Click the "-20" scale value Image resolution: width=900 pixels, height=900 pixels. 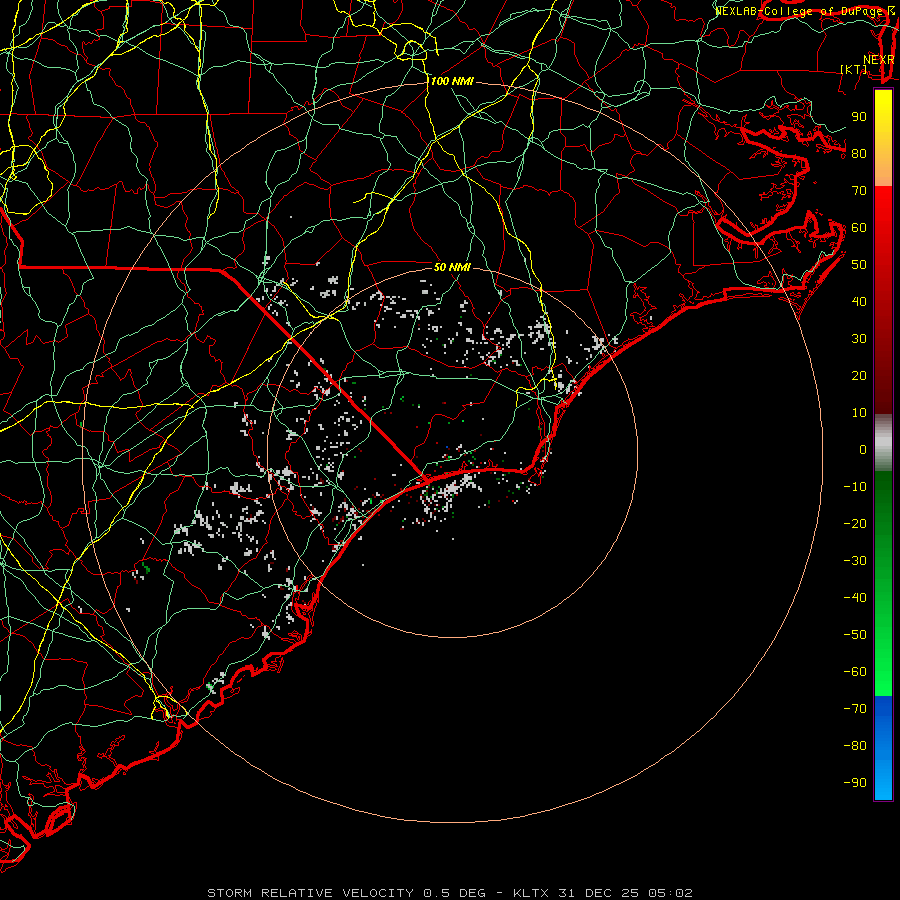855,524
